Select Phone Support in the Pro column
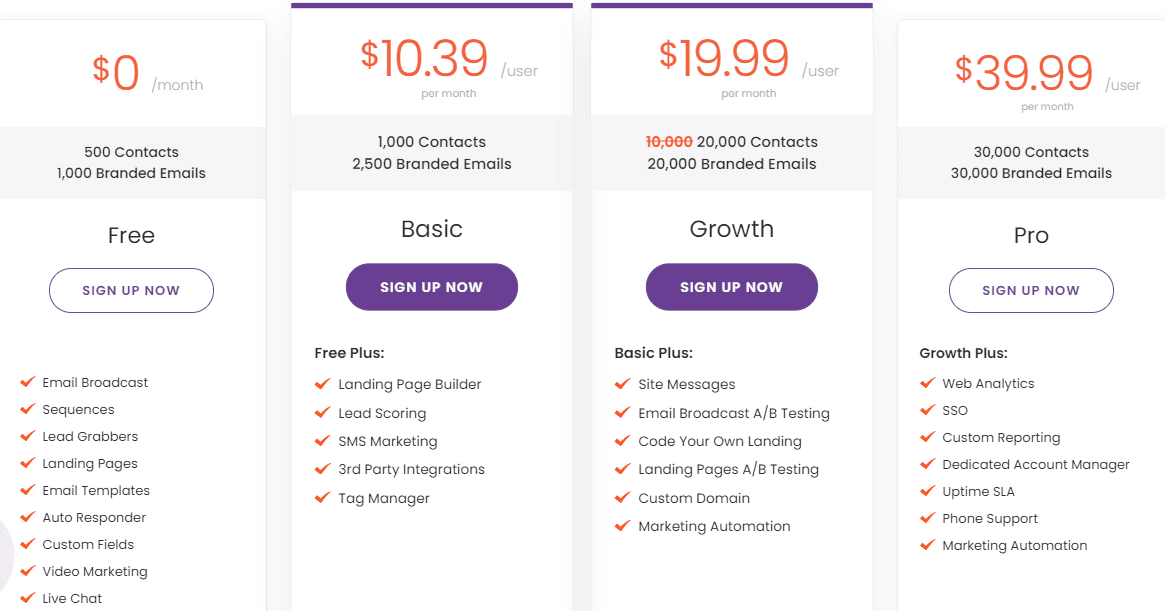This screenshot has width=1165, height=611. pos(991,518)
